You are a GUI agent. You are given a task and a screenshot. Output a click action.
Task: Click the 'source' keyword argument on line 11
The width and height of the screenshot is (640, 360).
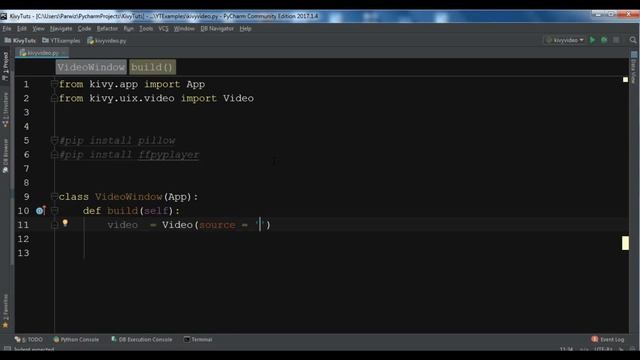(x=217, y=225)
